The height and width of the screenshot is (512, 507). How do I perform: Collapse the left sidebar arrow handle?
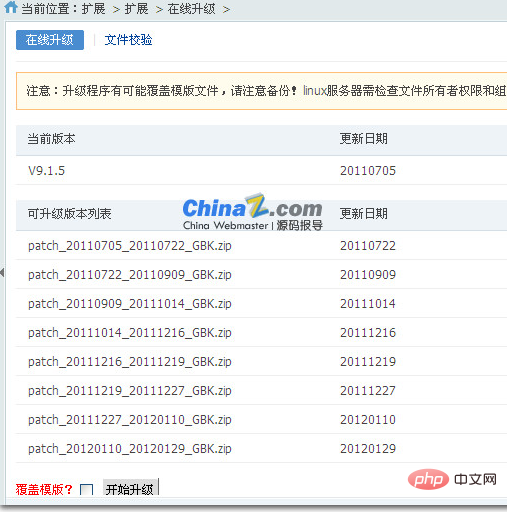click(2, 272)
